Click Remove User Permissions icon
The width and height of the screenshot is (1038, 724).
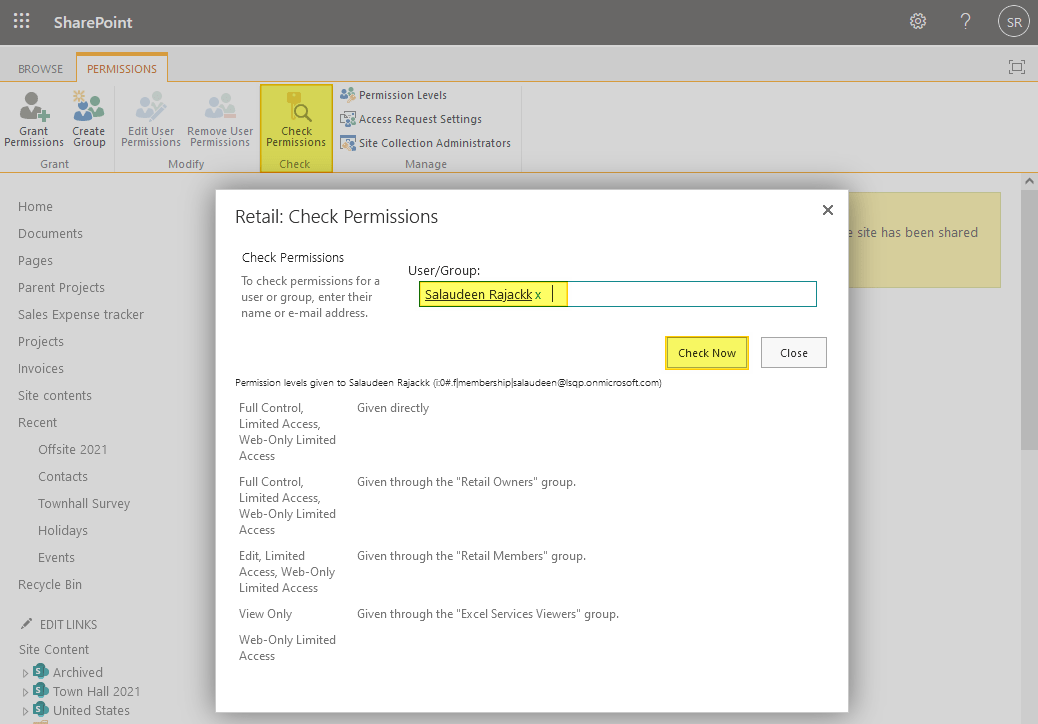[219, 118]
